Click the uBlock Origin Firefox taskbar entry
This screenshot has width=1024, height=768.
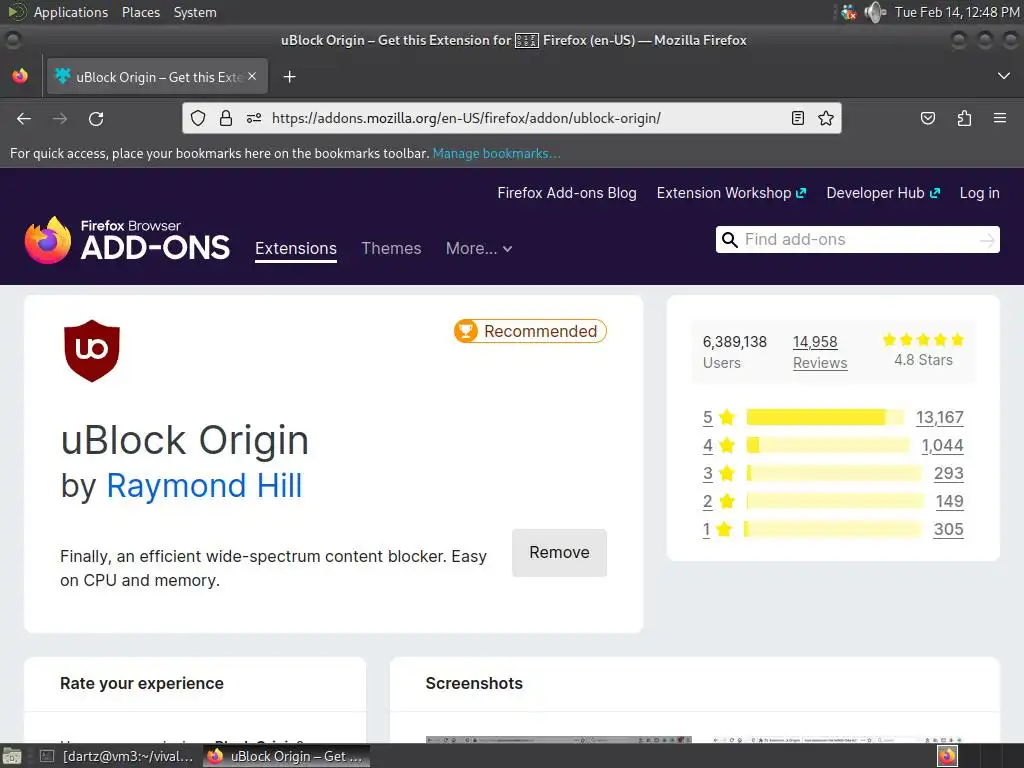point(287,756)
